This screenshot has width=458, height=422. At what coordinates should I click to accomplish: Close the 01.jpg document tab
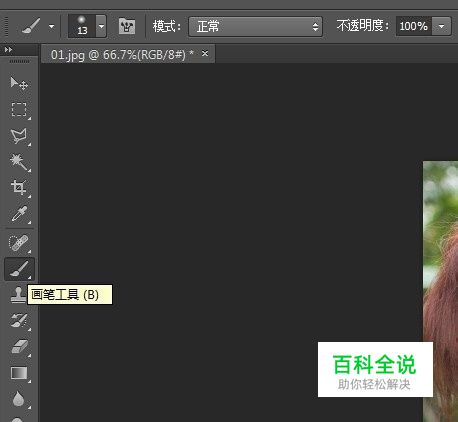click(205, 53)
